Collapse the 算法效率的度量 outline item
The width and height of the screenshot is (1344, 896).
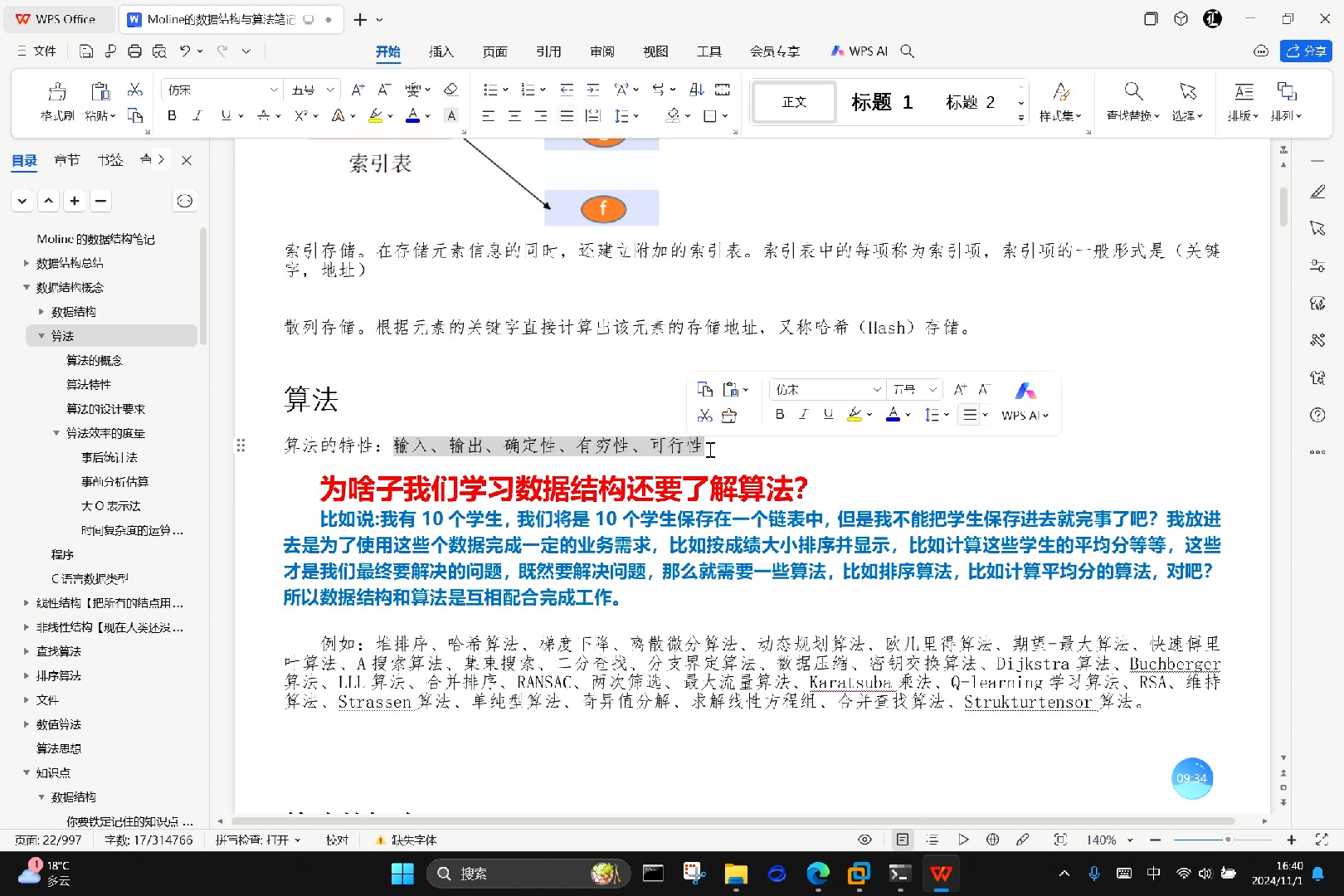pyautogui.click(x=56, y=433)
